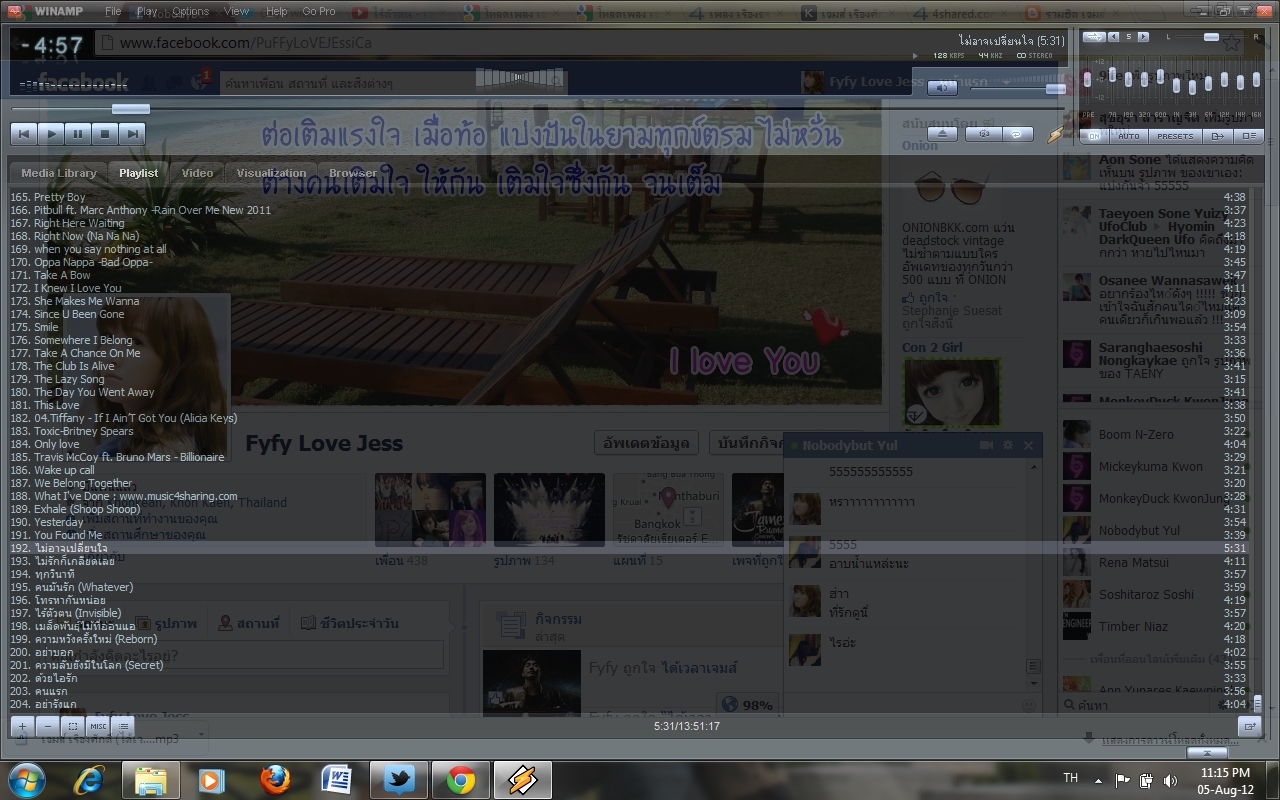
Task: Click the equalizer export/send arrow button
Action: coord(1218,136)
